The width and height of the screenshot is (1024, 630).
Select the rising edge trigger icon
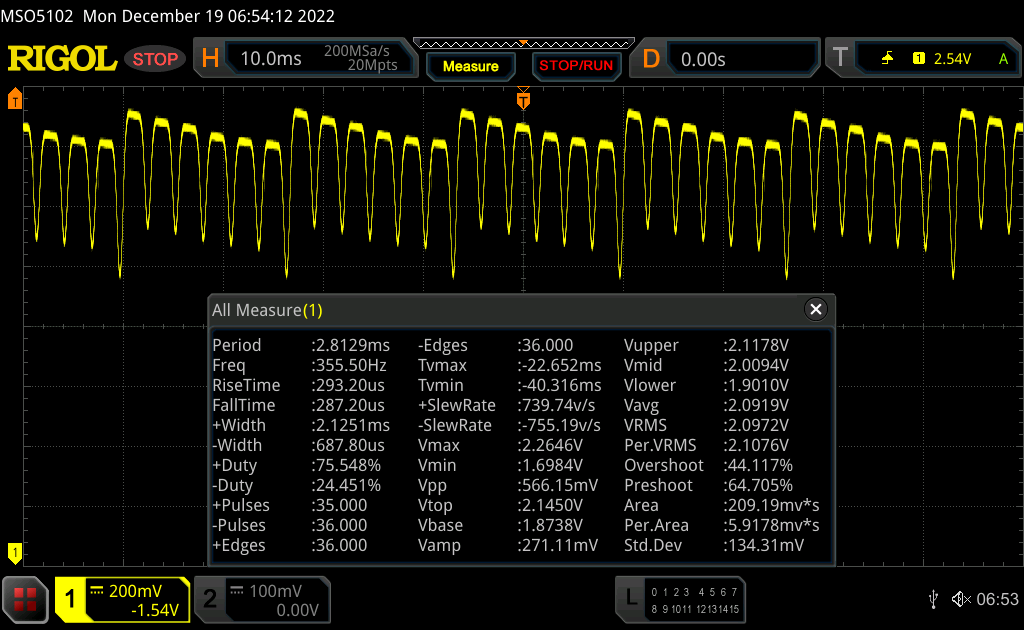point(887,59)
